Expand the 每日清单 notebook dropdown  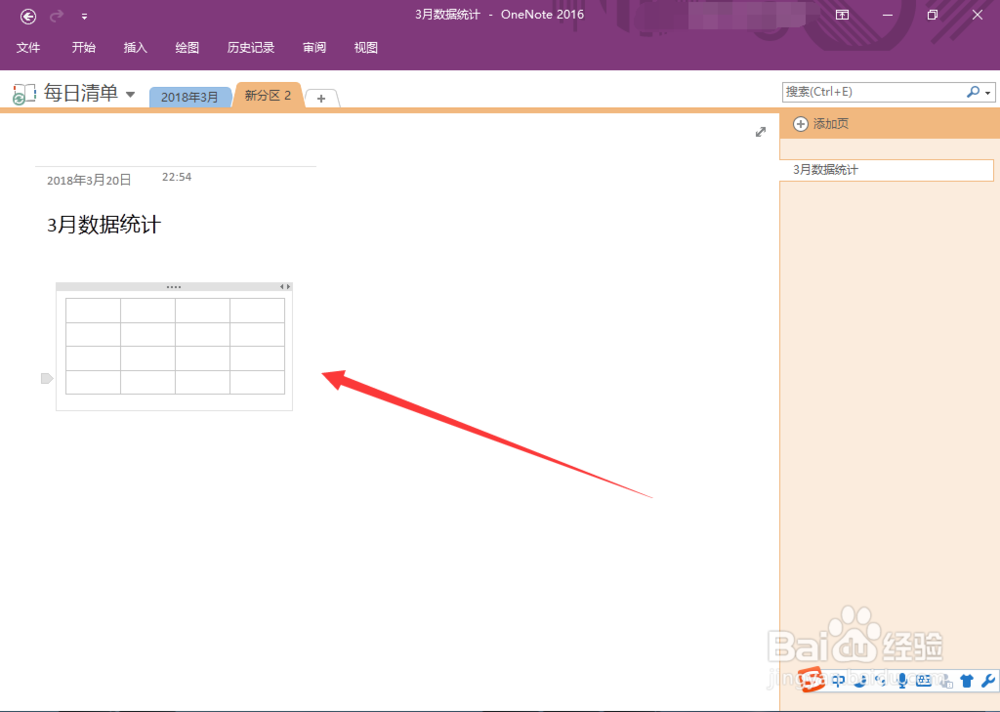point(131,93)
